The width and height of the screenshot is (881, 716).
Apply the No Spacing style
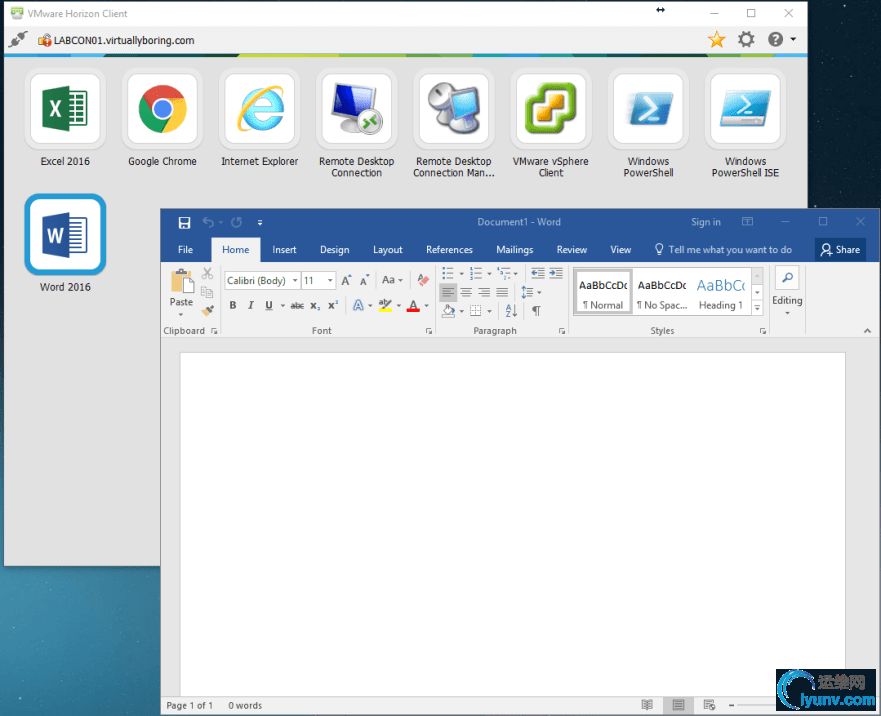click(x=662, y=293)
